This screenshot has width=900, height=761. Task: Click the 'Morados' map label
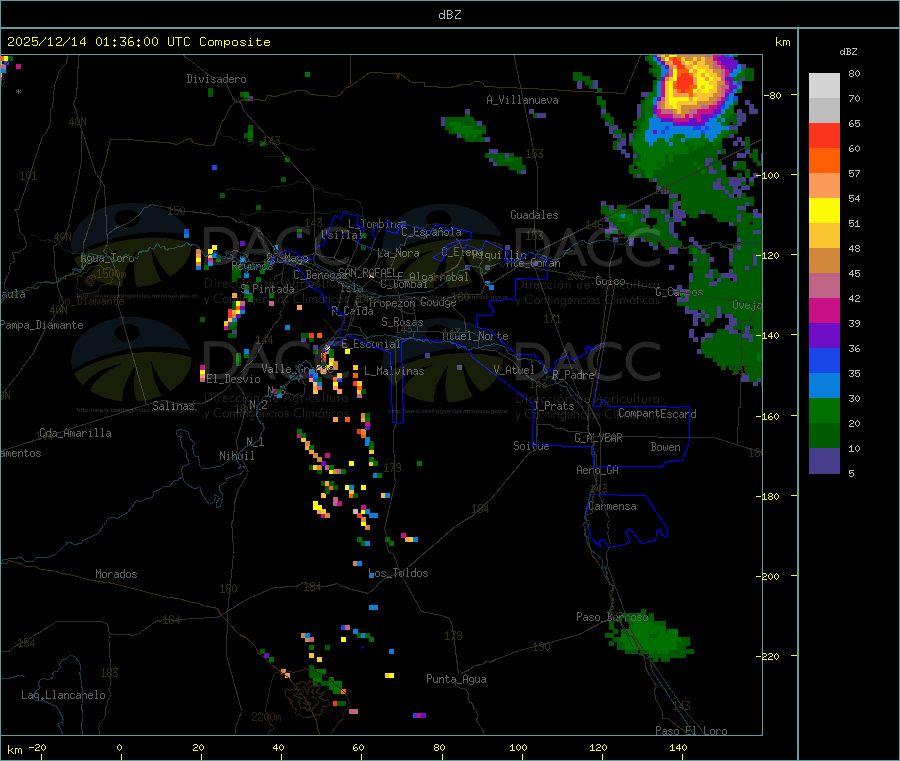[x=116, y=574]
